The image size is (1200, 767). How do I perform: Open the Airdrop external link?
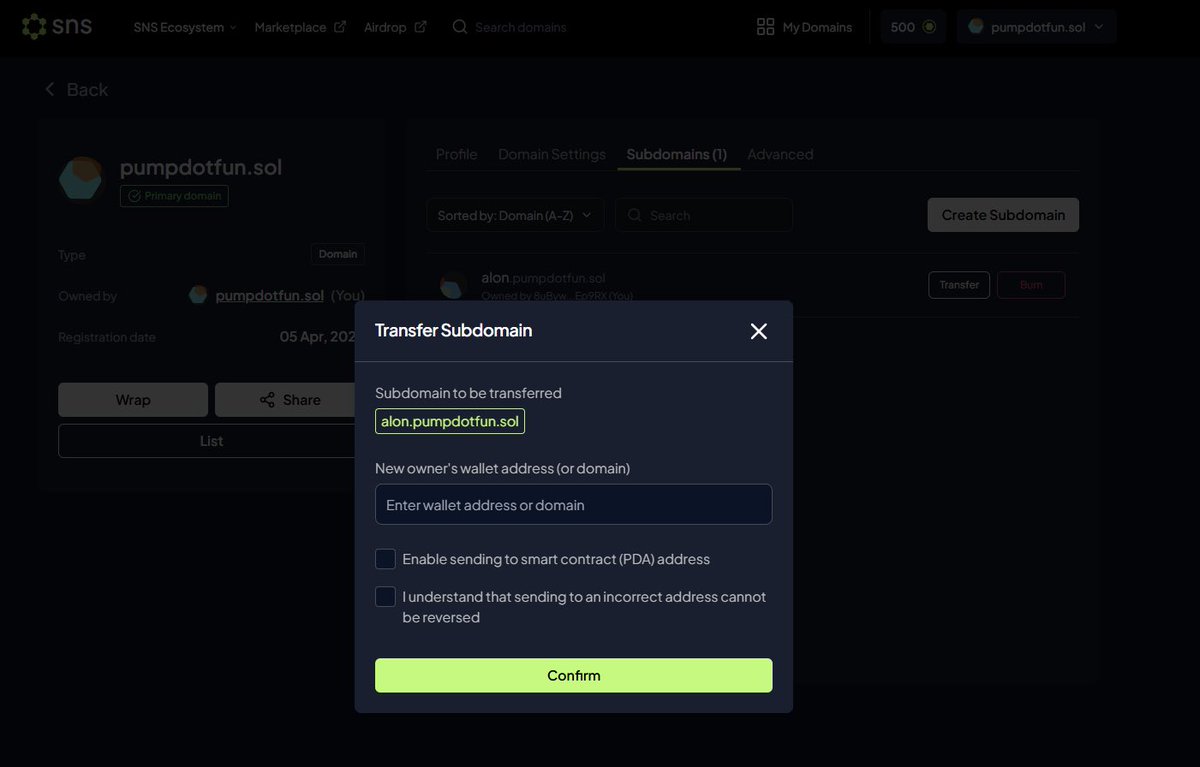(x=395, y=27)
